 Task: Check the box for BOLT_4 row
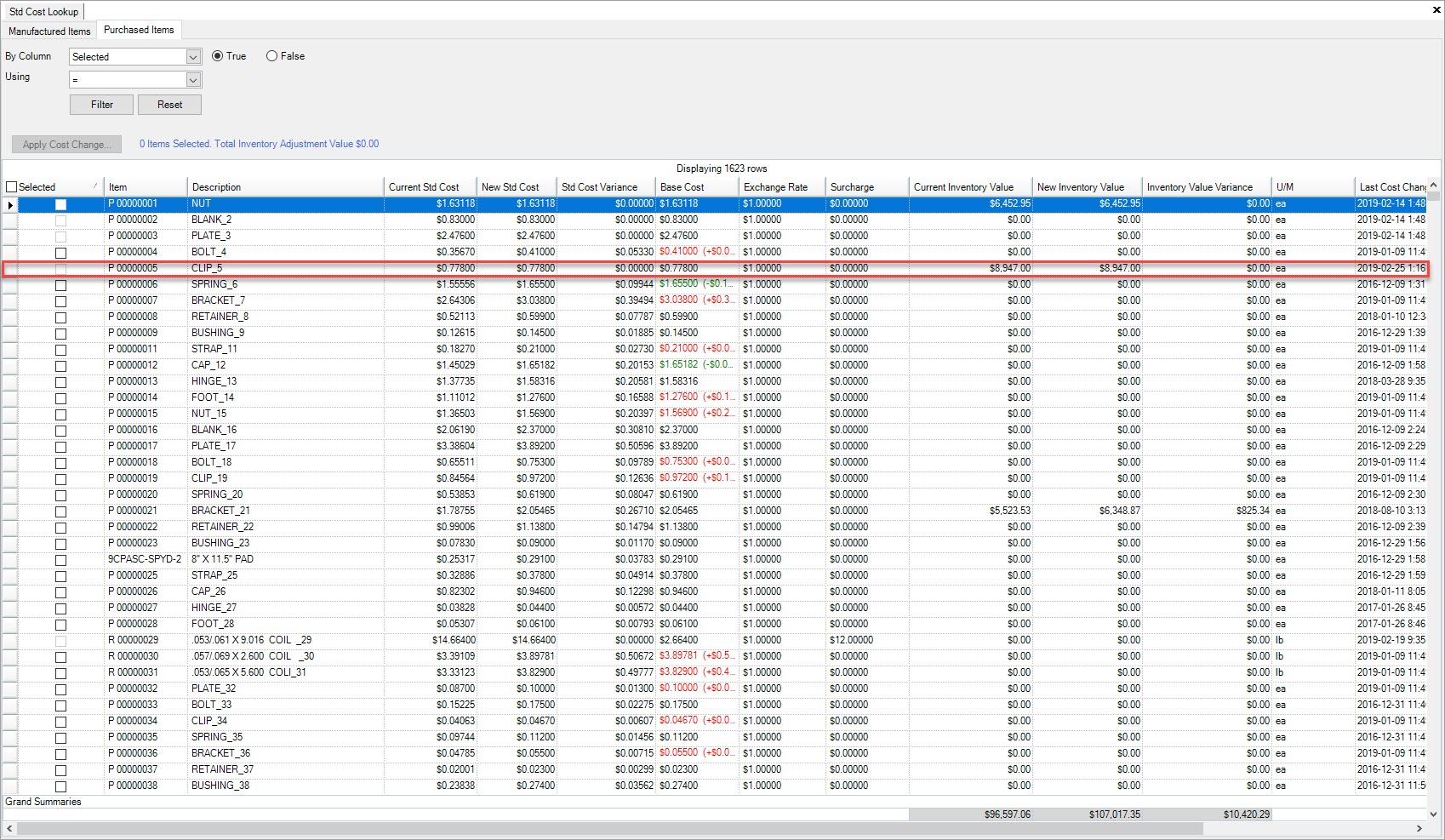tap(60, 253)
